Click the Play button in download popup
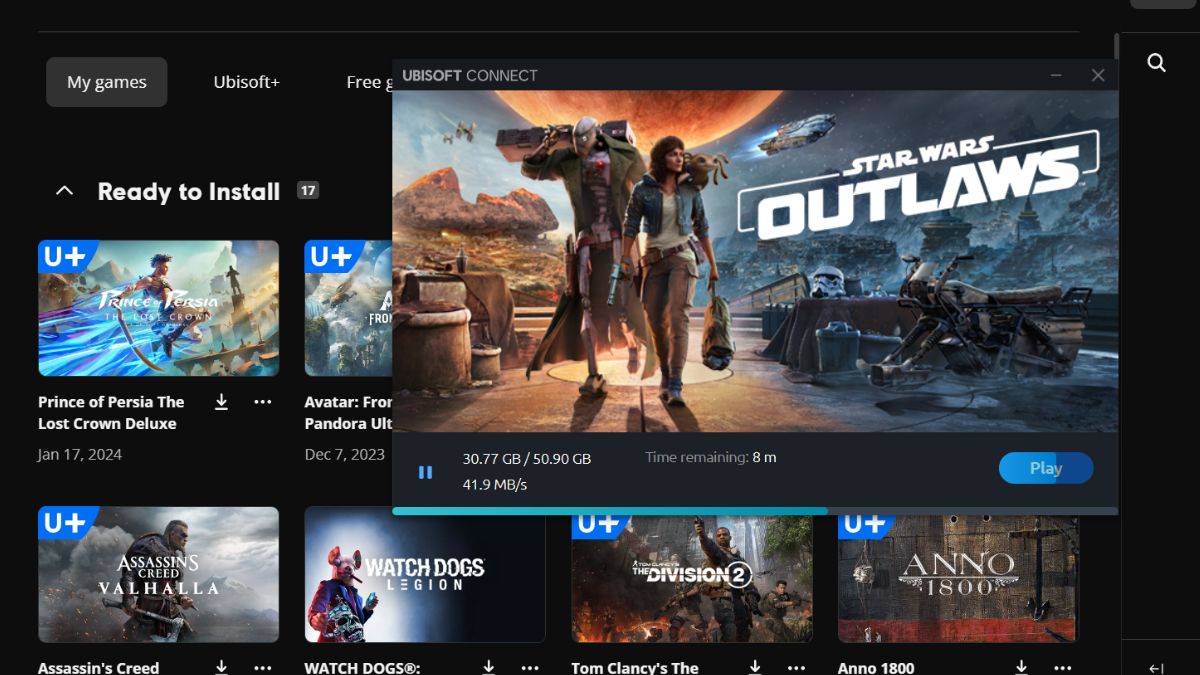Image resolution: width=1200 pixels, height=675 pixels. click(1046, 468)
